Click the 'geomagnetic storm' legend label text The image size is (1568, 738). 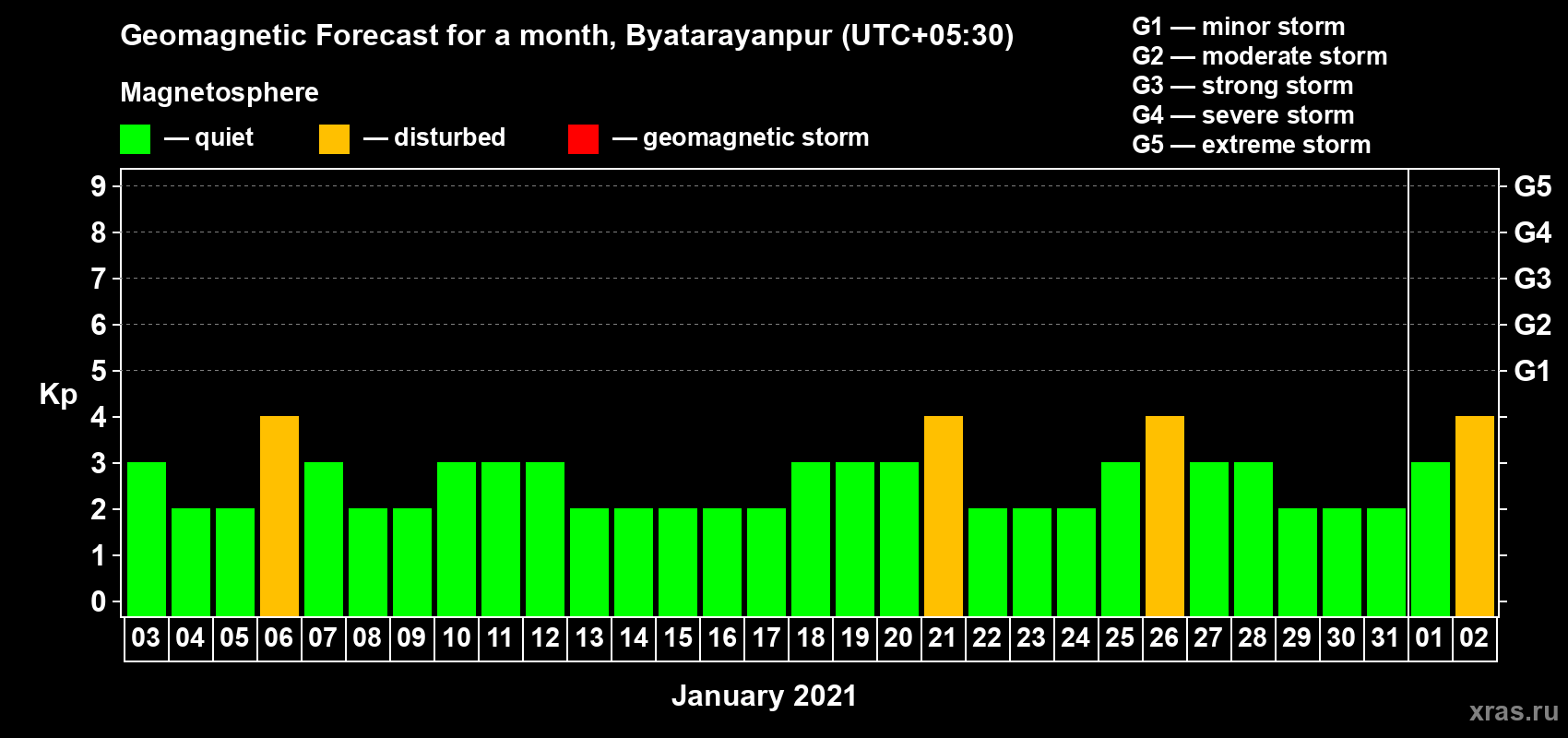point(756,138)
